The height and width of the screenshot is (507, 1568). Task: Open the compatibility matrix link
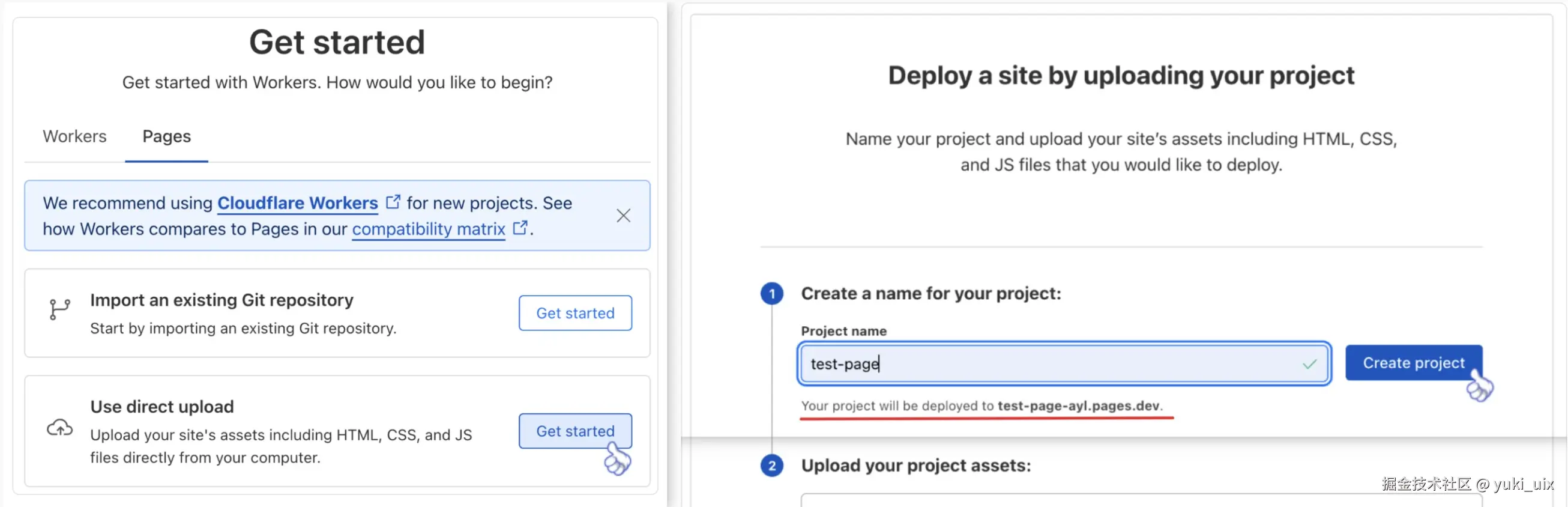(x=429, y=229)
